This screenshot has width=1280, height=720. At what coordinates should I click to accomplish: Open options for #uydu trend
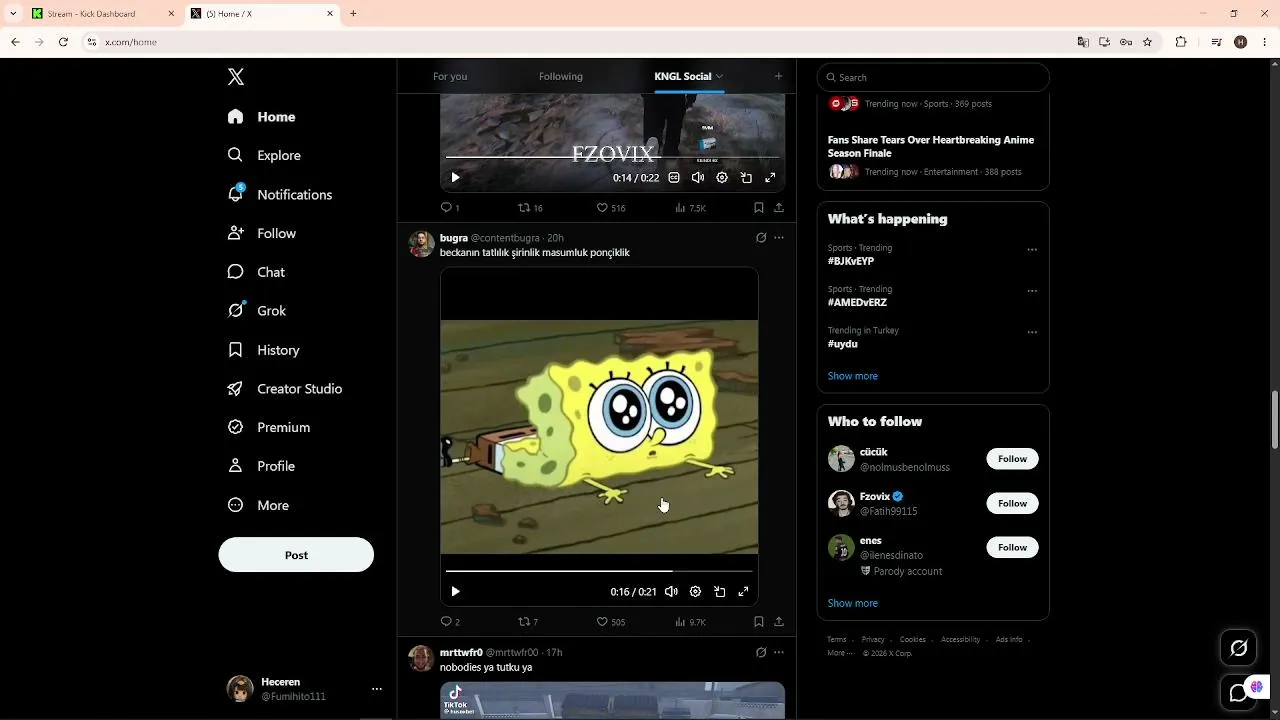(1032, 332)
